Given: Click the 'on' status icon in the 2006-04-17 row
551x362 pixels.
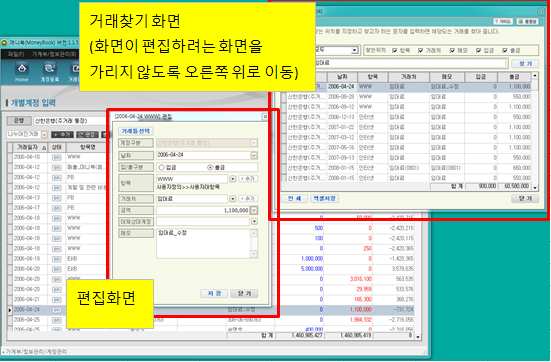Looking at the screenshot, I should click(x=57, y=208).
